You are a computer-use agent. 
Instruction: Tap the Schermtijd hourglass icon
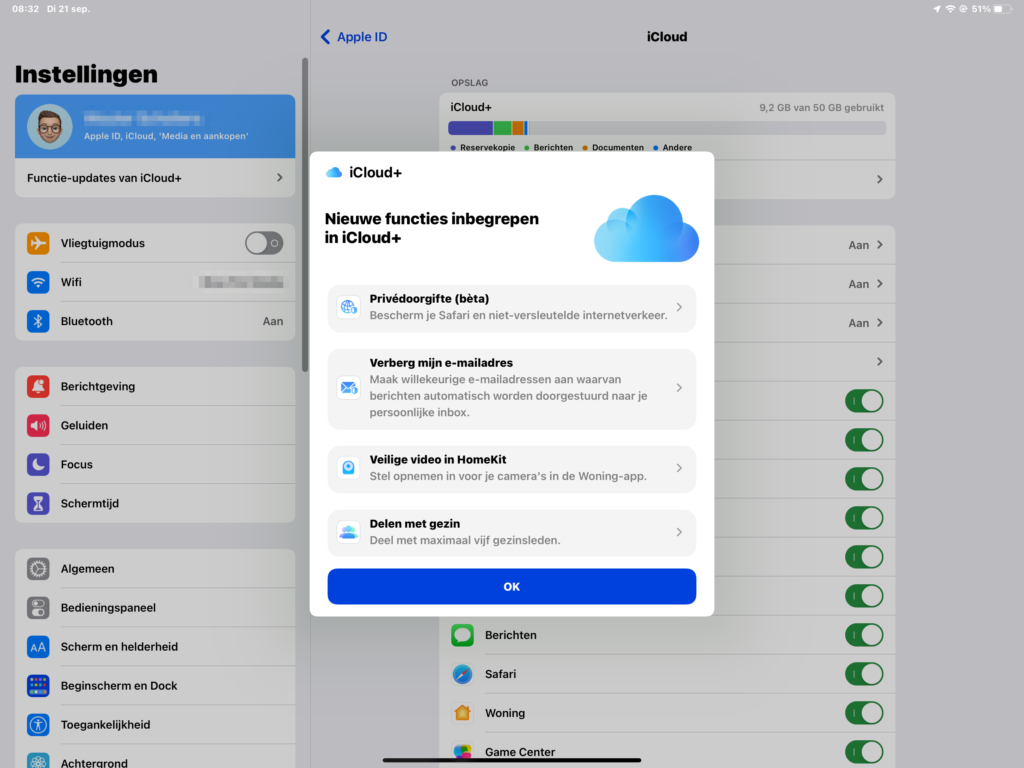tap(38, 504)
